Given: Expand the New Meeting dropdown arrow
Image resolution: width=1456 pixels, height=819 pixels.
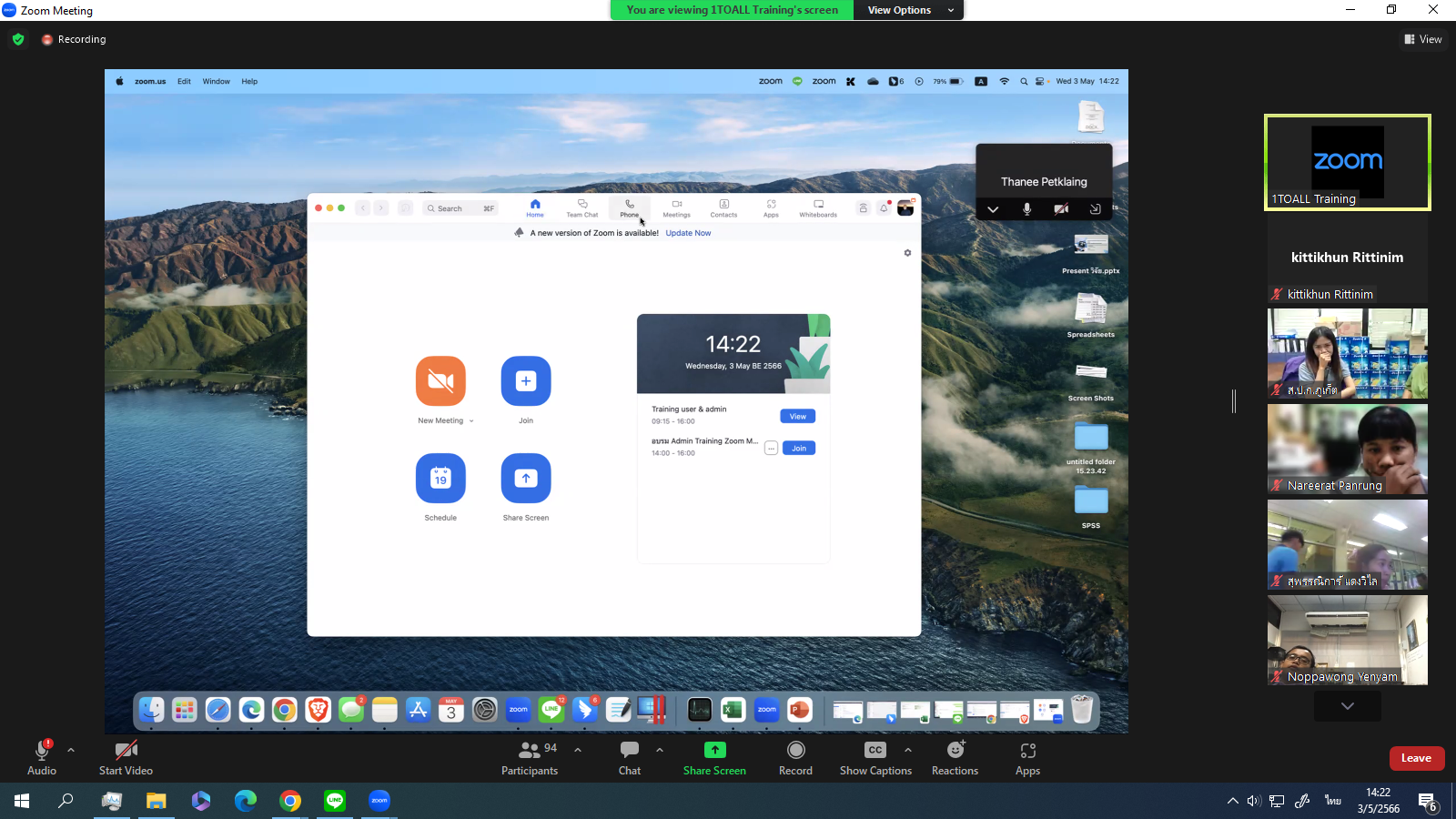Looking at the screenshot, I should tap(471, 421).
